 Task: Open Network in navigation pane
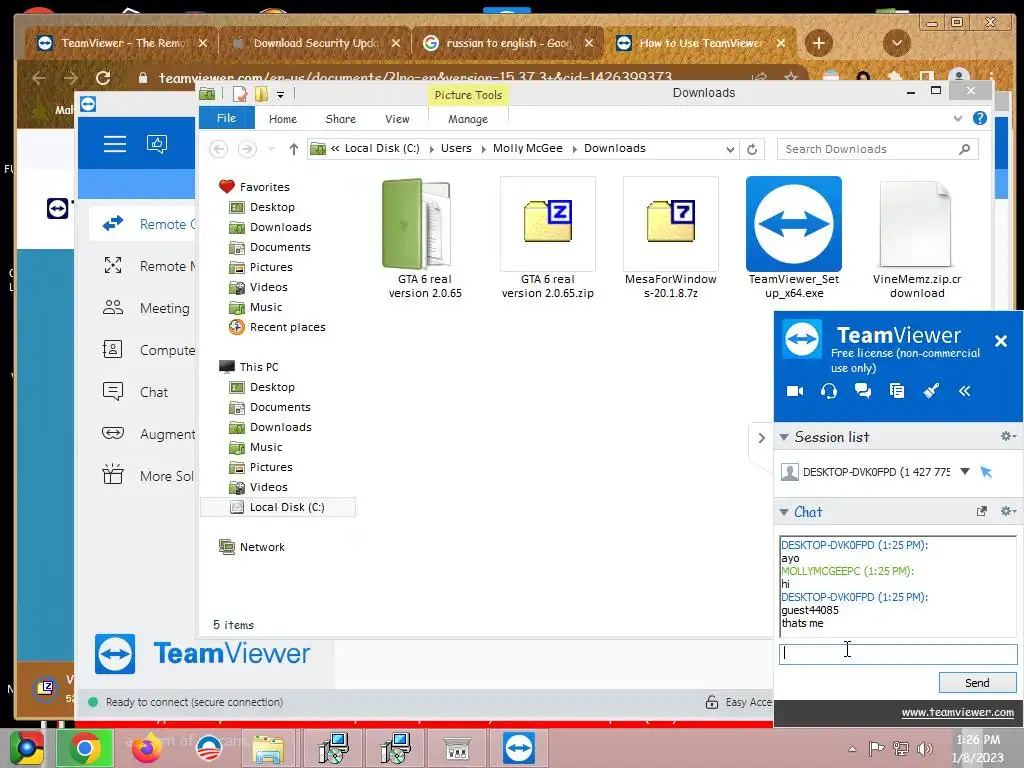pyautogui.click(x=262, y=547)
